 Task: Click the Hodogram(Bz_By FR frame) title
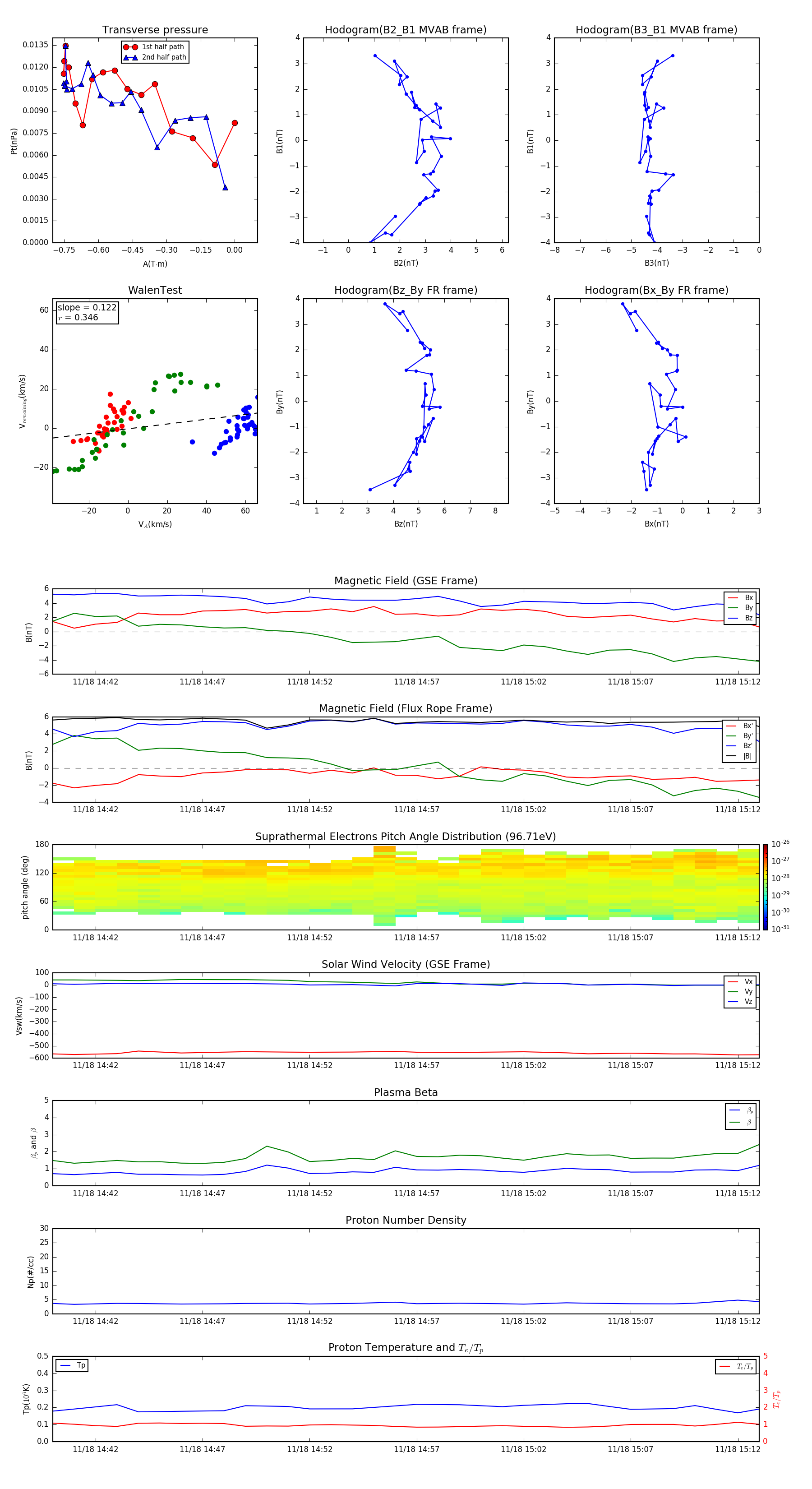coord(406,290)
